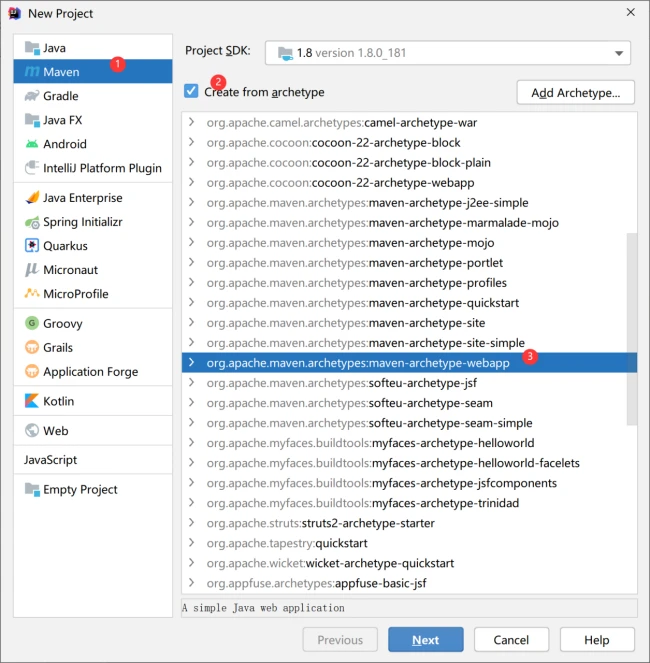Click the Web globe icon

click(32, 430)
